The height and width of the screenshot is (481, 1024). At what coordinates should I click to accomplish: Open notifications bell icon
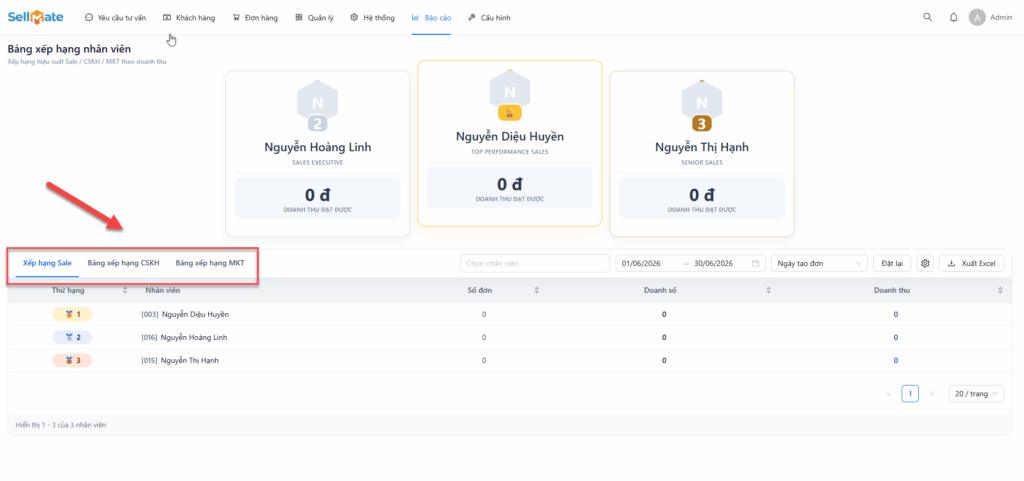[953, 18]
